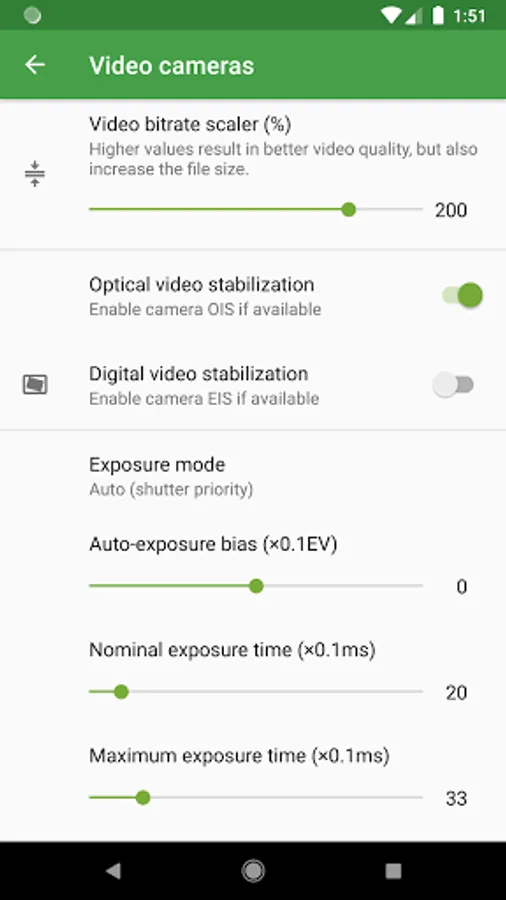
Task: Click the Video bitrate scaler slider handle
Action: click(348, 210)
